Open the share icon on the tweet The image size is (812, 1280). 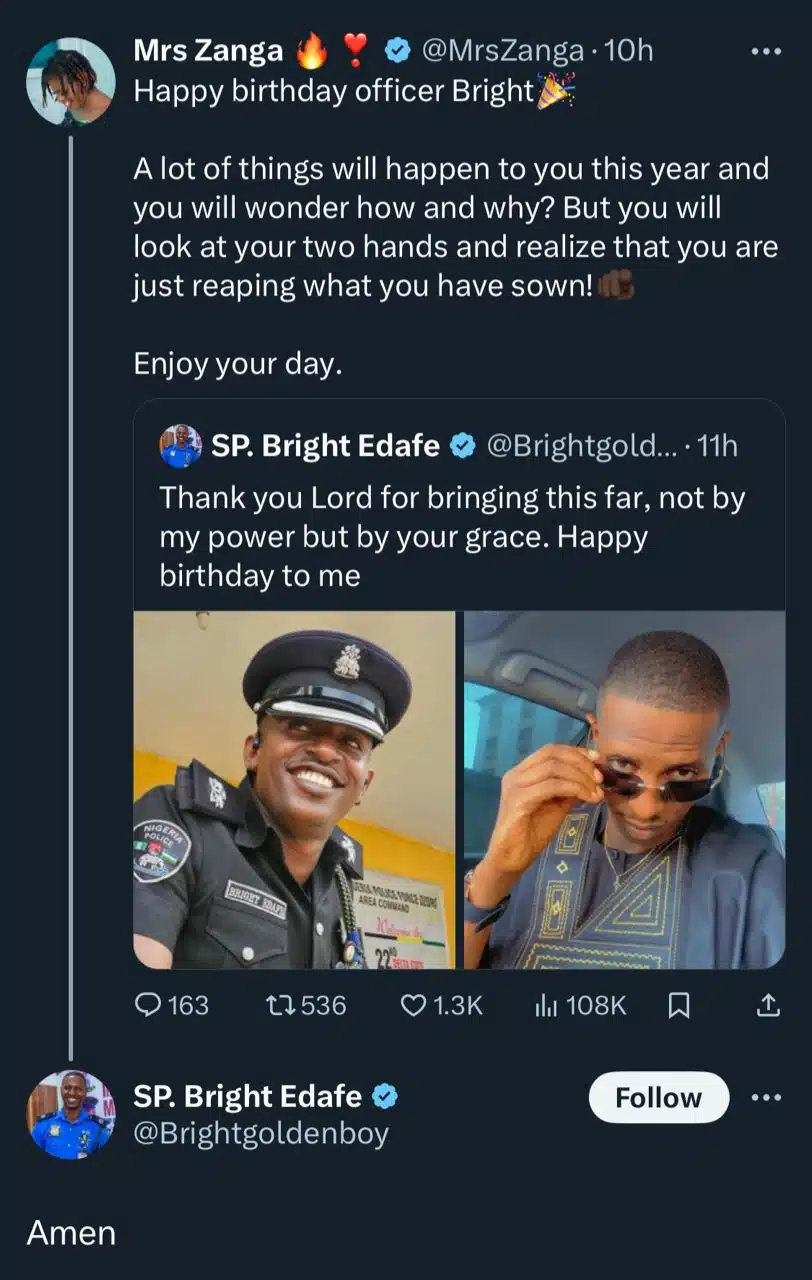coord(769,1006)
